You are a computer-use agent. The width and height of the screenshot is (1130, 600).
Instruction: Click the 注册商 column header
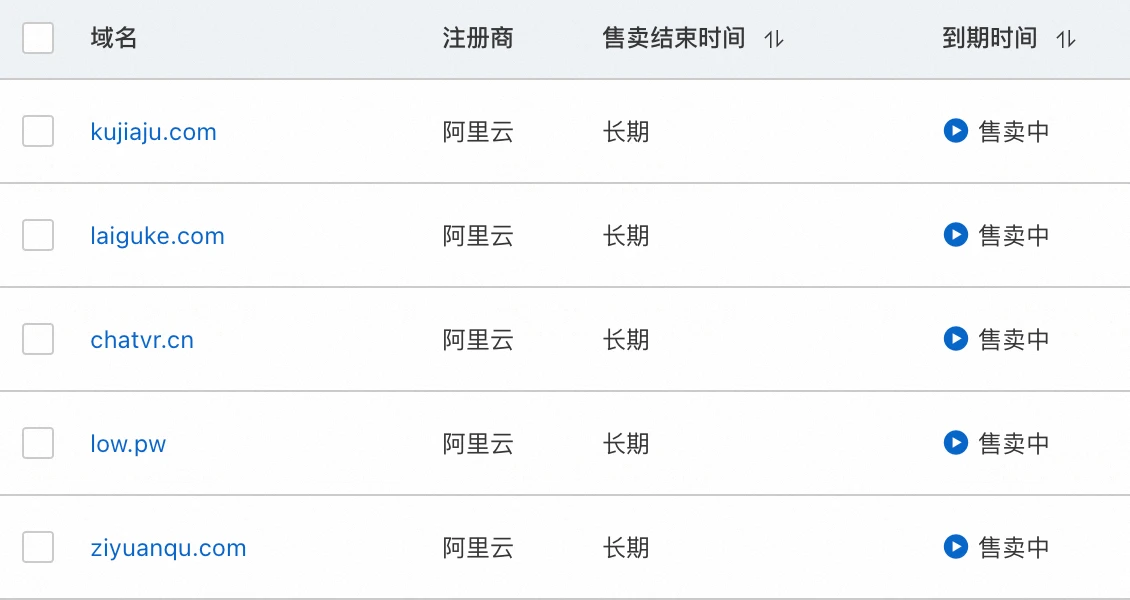click(x=478, y=39)
